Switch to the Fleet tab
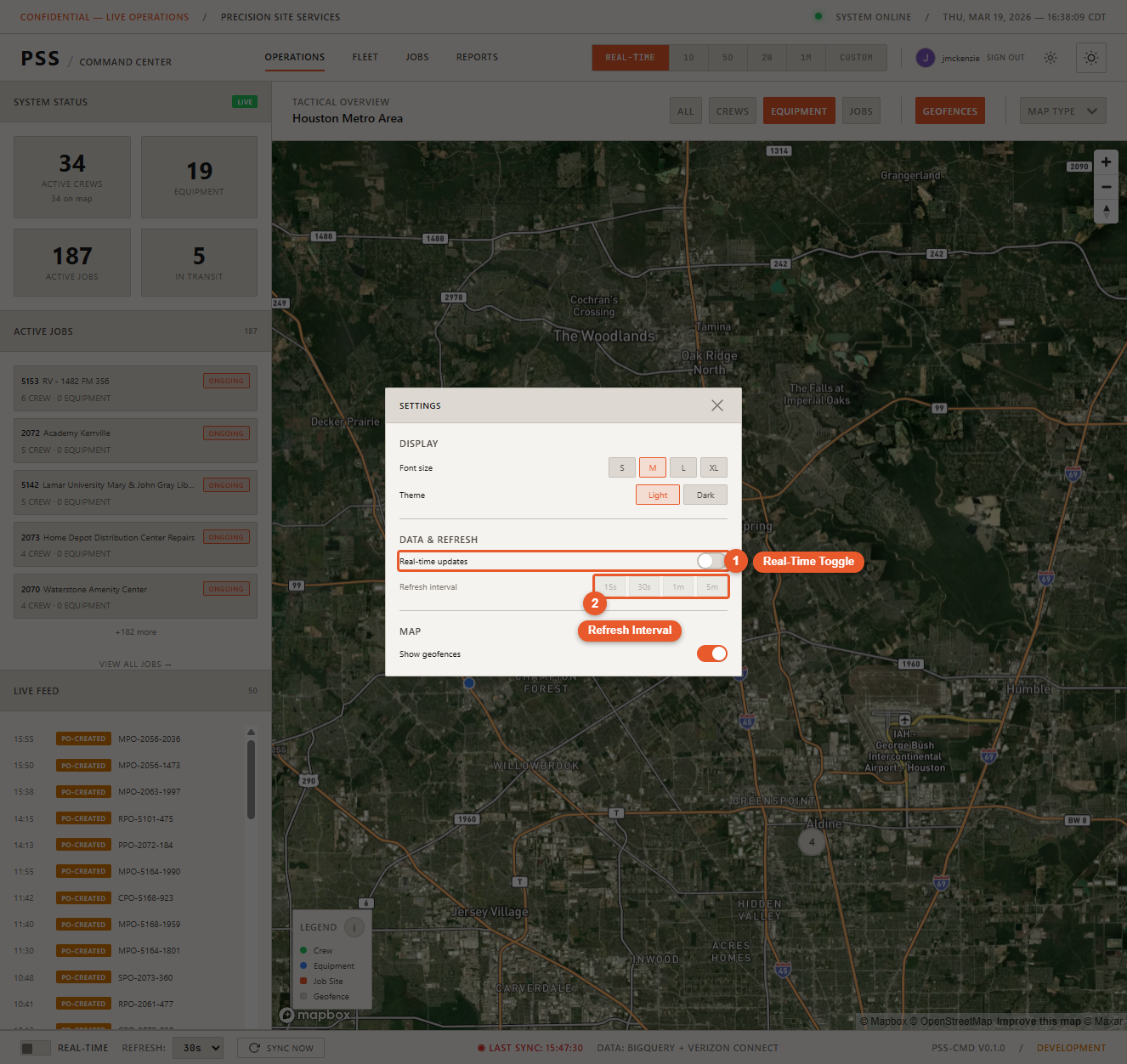Screen dimensions: 1127x1064 (365, 57)
